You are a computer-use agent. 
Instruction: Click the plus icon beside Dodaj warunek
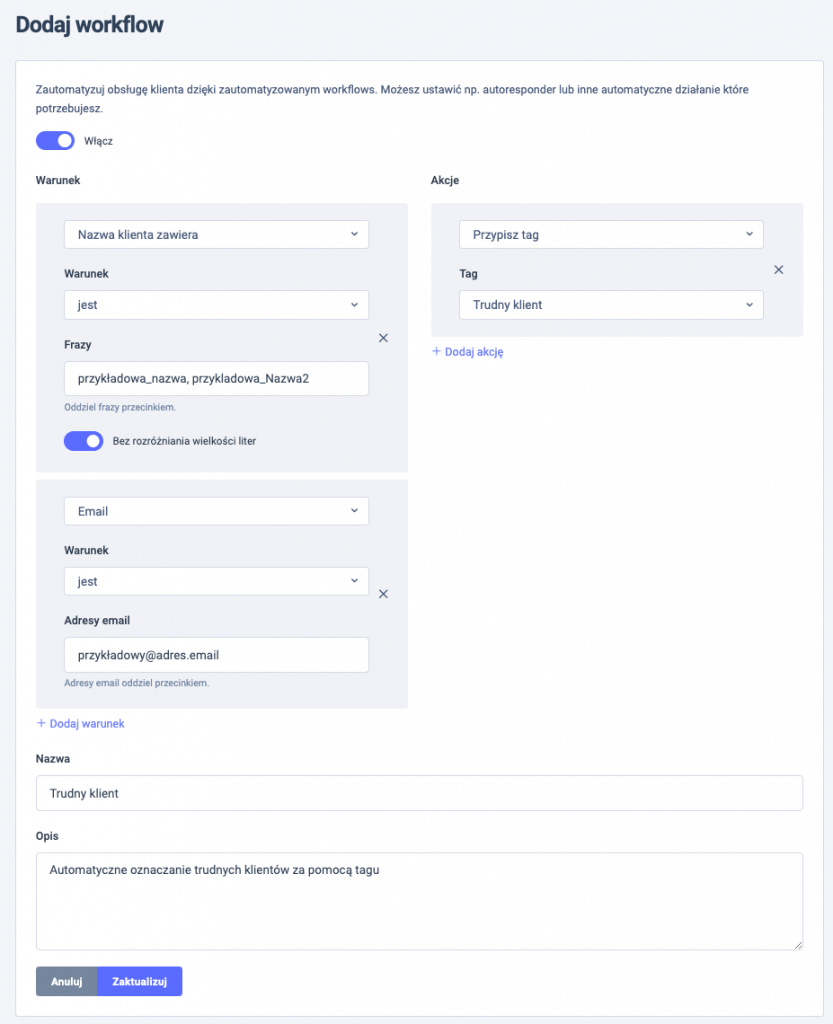[41, 723]
